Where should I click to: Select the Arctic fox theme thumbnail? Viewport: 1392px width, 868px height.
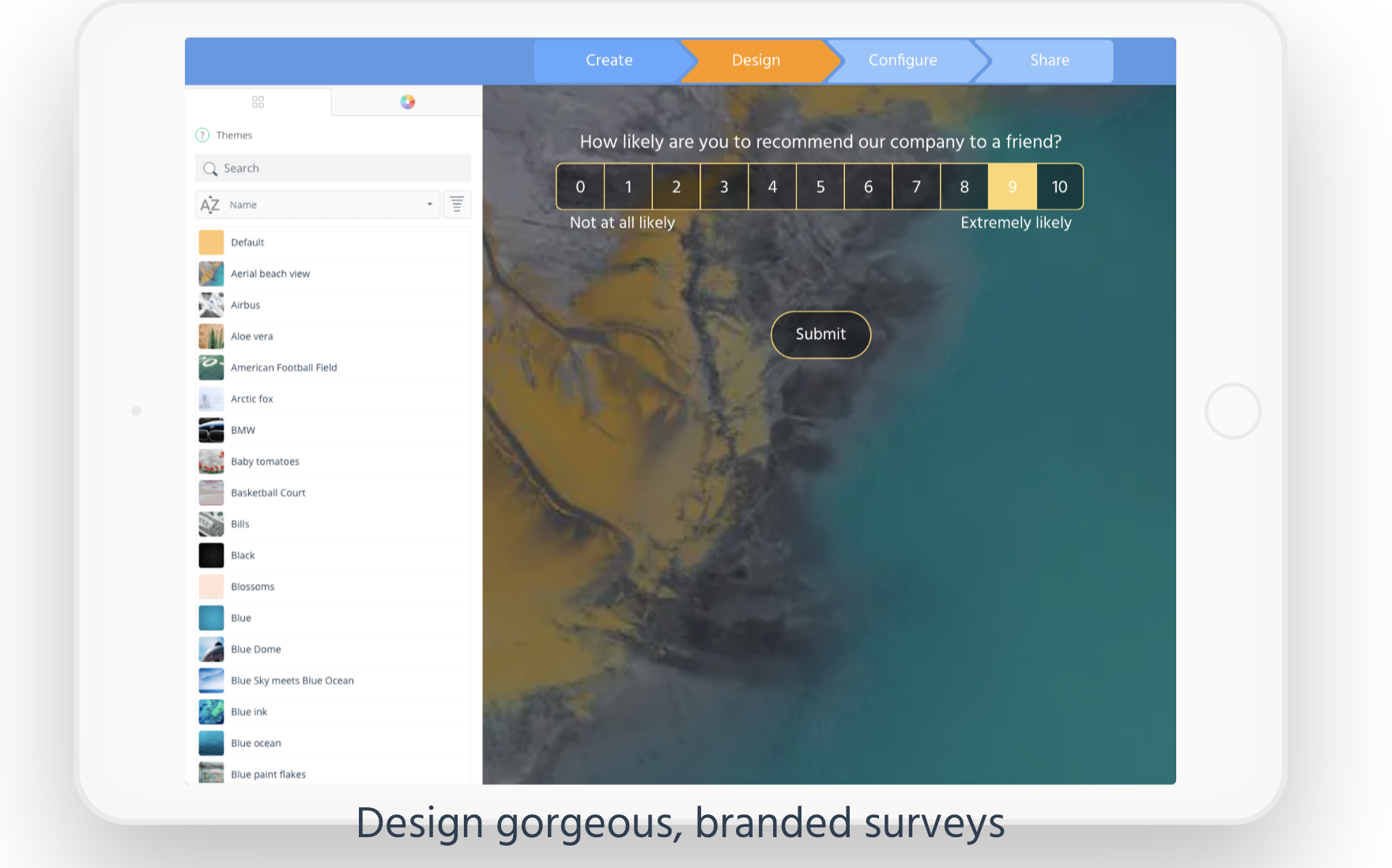(211, 398)
